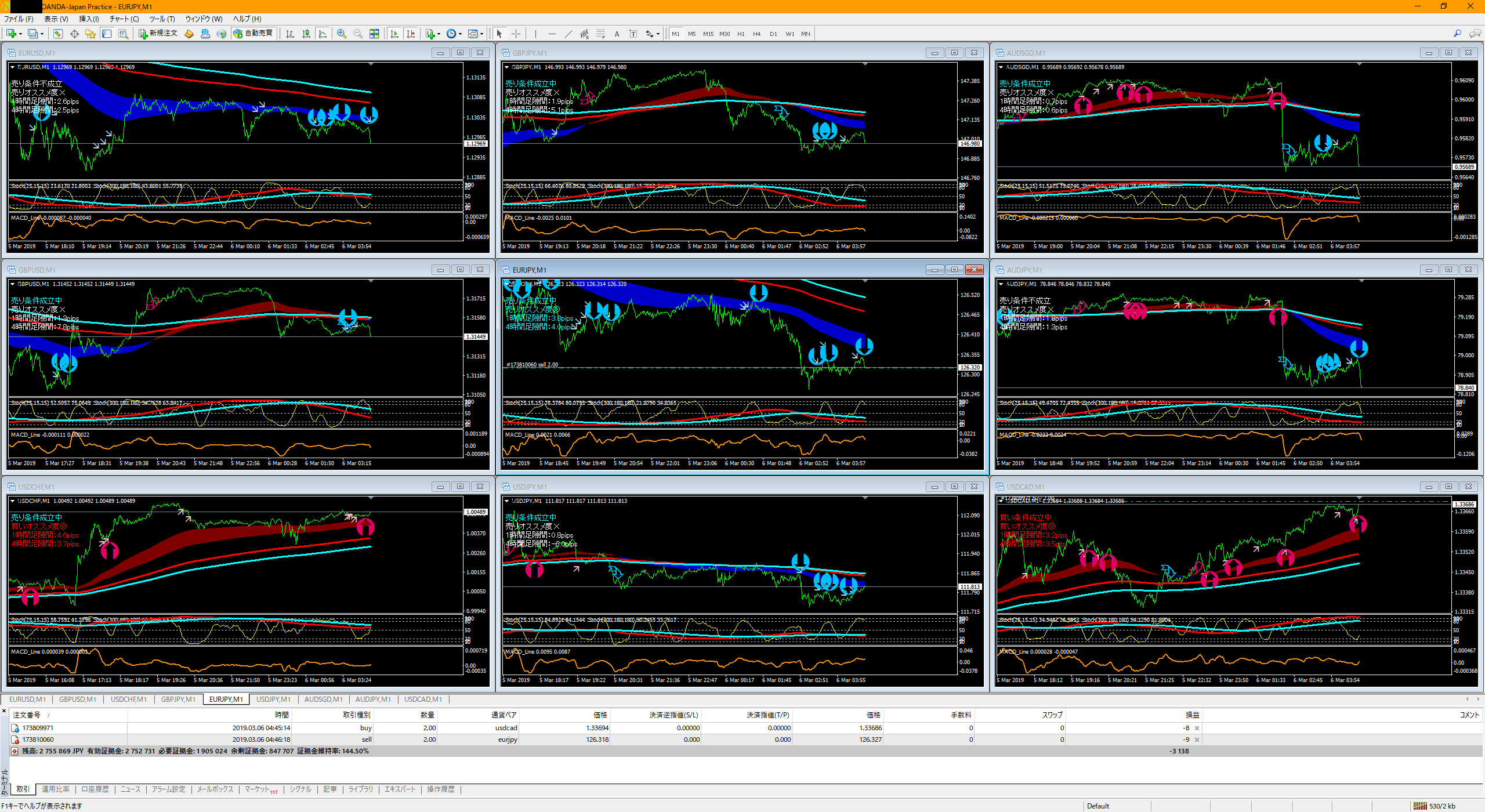
Task: Select the Crosshair tool
Action: 516,34
